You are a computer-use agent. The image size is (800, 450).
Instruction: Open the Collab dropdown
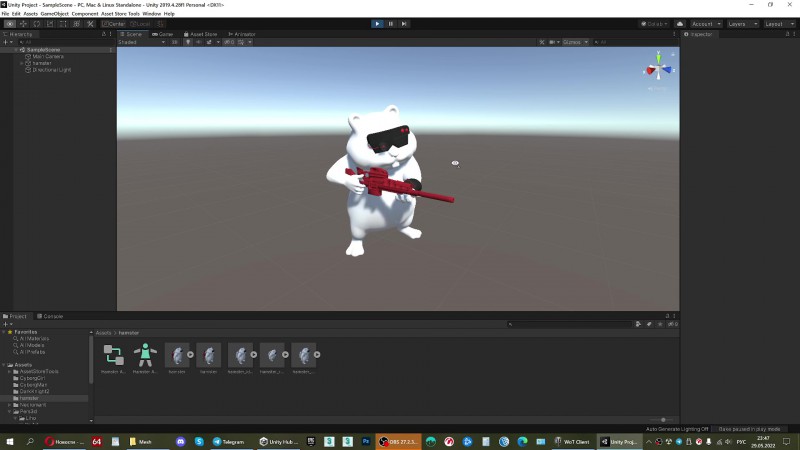point(654,24)
